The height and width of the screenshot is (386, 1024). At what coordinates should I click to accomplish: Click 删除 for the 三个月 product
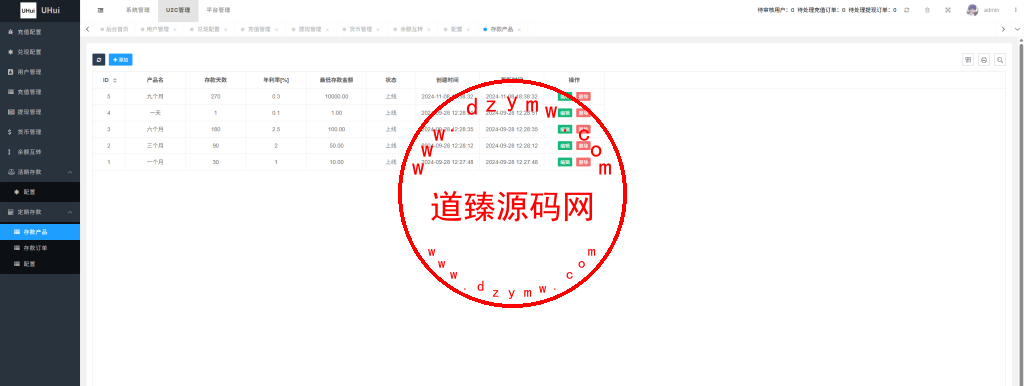(x=583, y=146)
